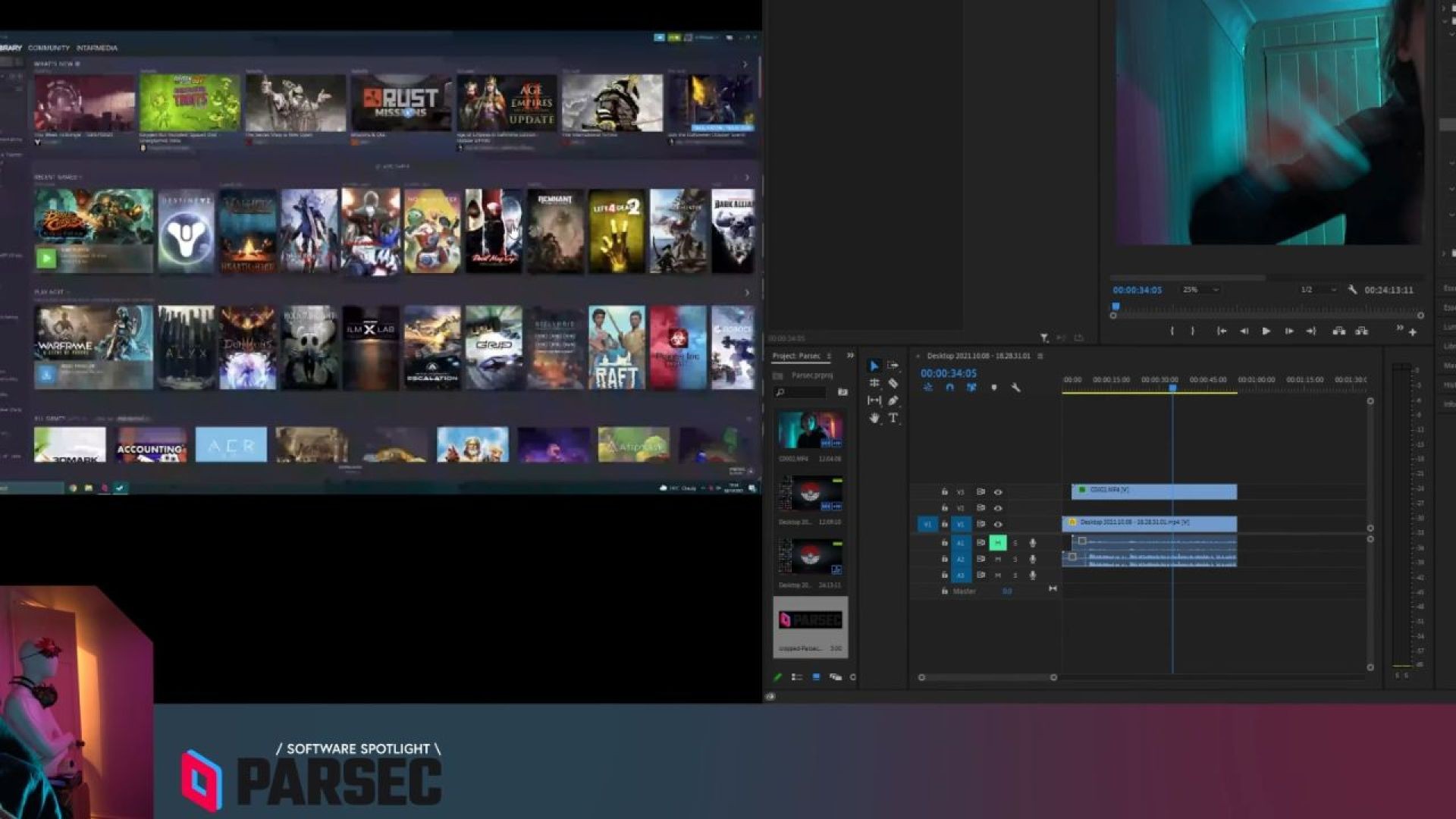Image resolution: width=1456 pixels, height=819 pixels.
Task: Open the Steam Community tab
Action: (49, 48)
